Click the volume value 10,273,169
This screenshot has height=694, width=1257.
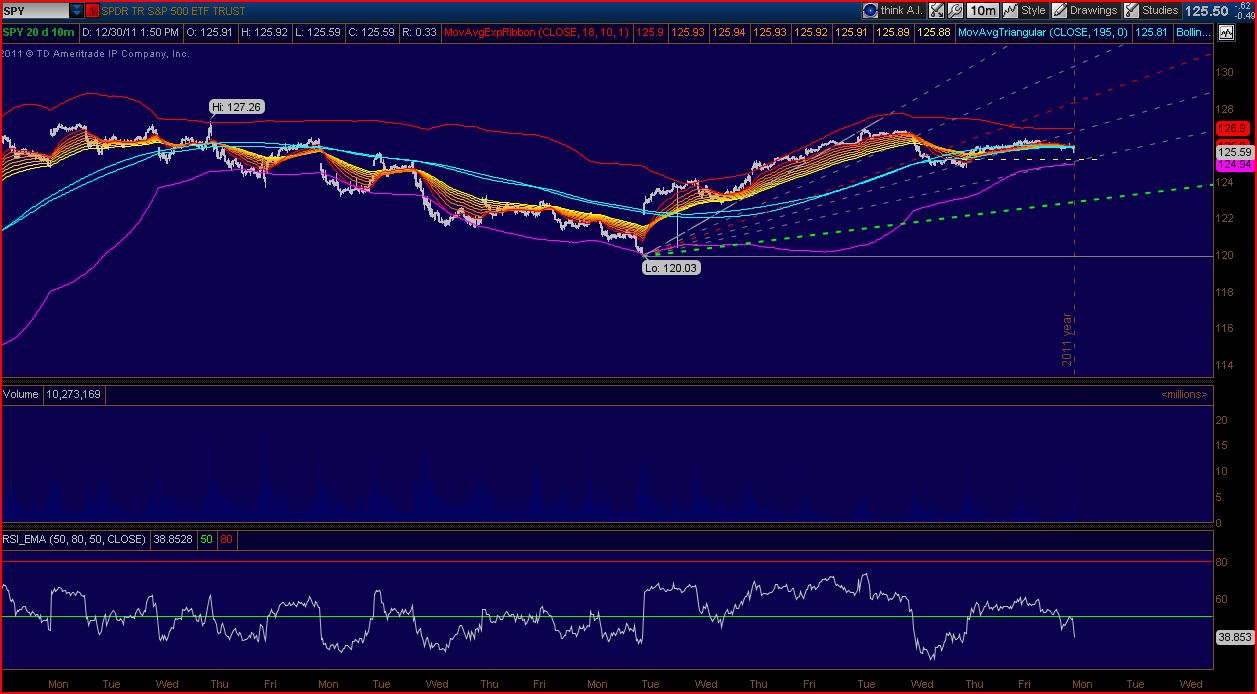(74, 394)
